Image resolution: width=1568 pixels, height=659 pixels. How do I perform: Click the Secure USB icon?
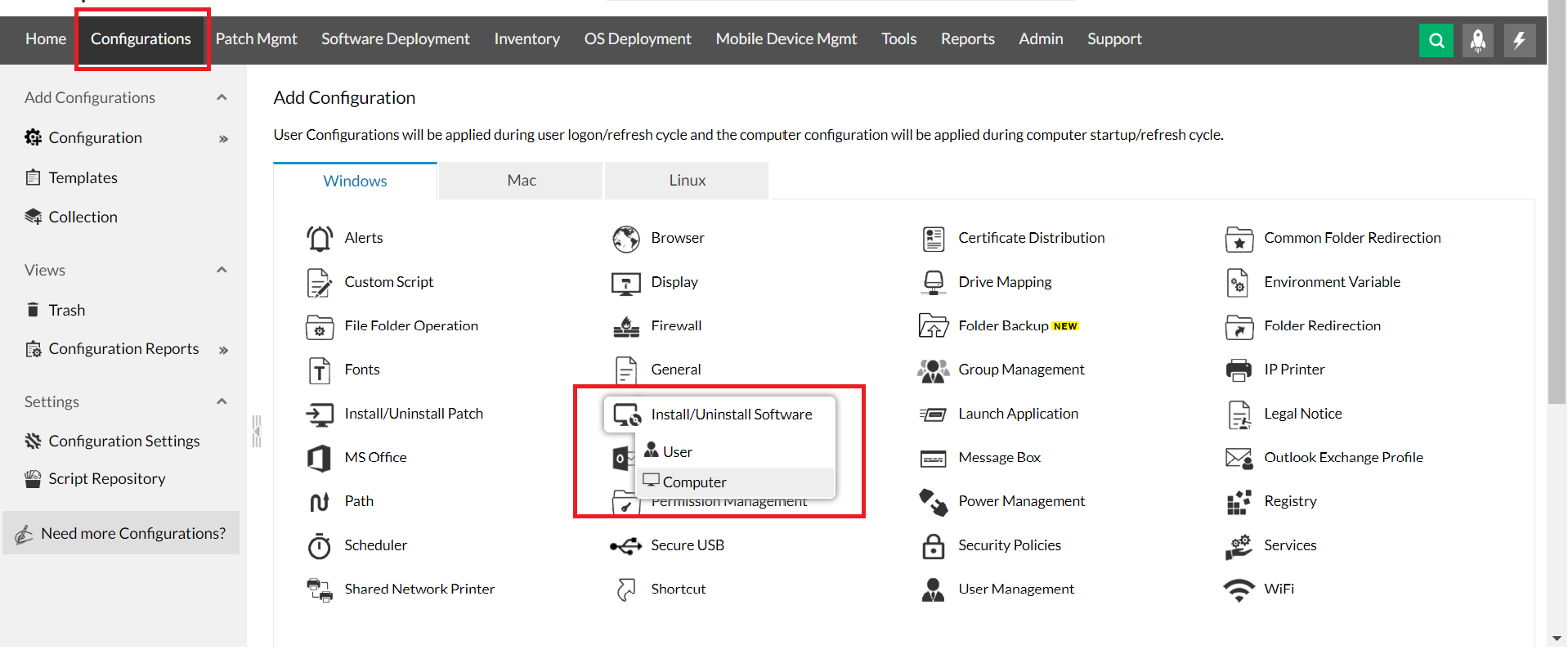pyautogui.click(x=626, y=546)
